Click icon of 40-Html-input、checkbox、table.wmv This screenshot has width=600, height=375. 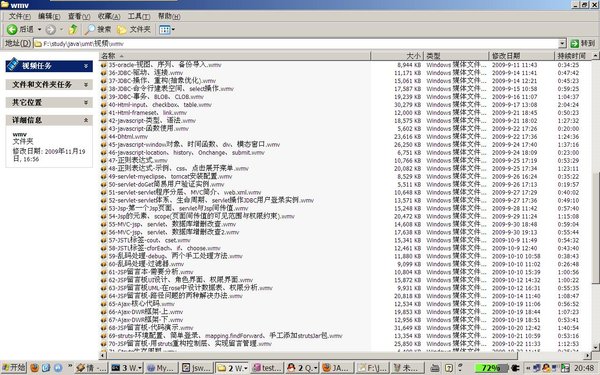(x=104, y=104)
